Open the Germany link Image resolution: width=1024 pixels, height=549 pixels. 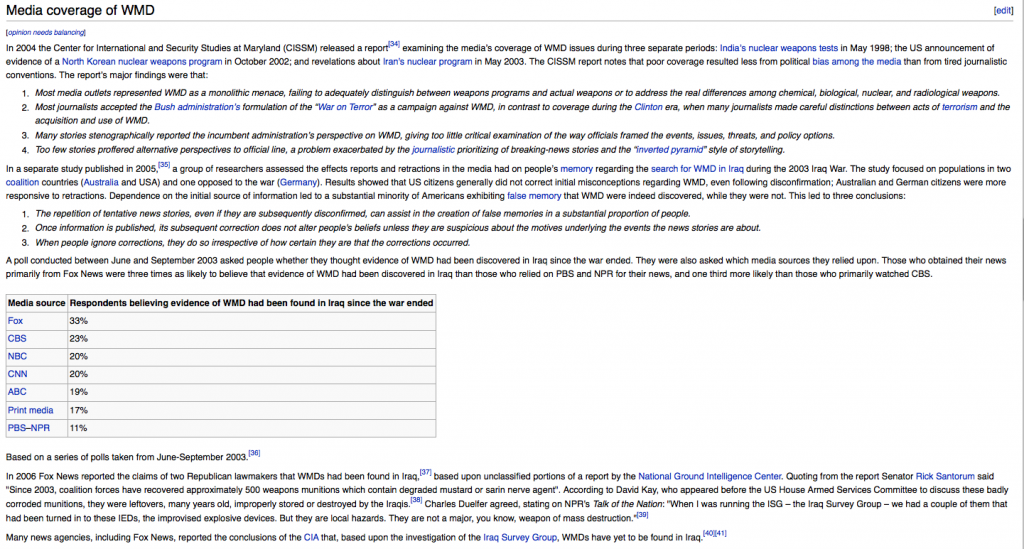[298, 183]
